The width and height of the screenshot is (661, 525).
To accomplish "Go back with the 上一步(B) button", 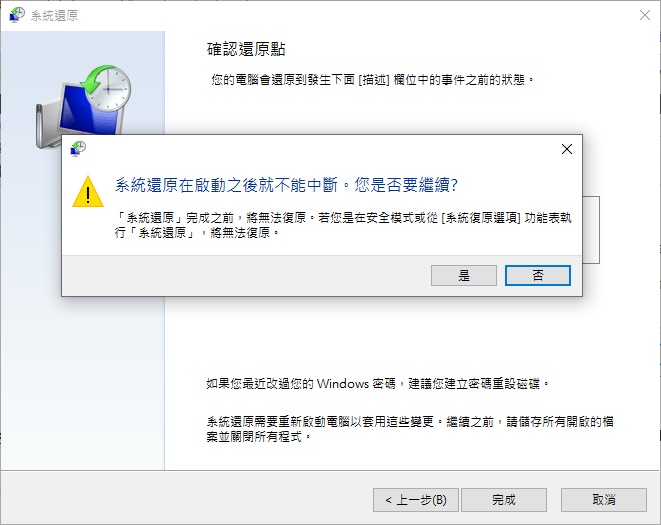I will (416, 500).
